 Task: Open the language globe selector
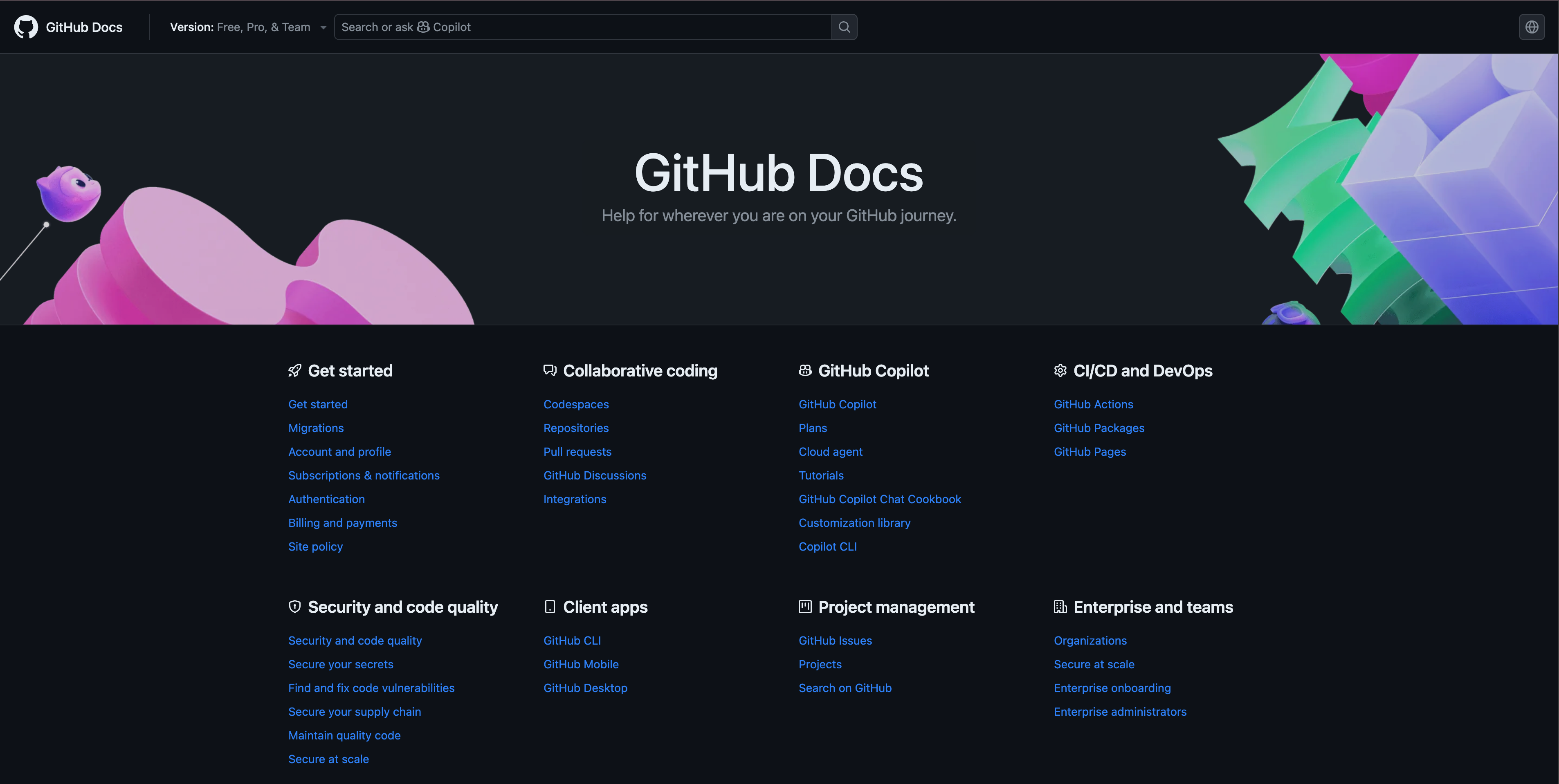[x=1532, y=27]
